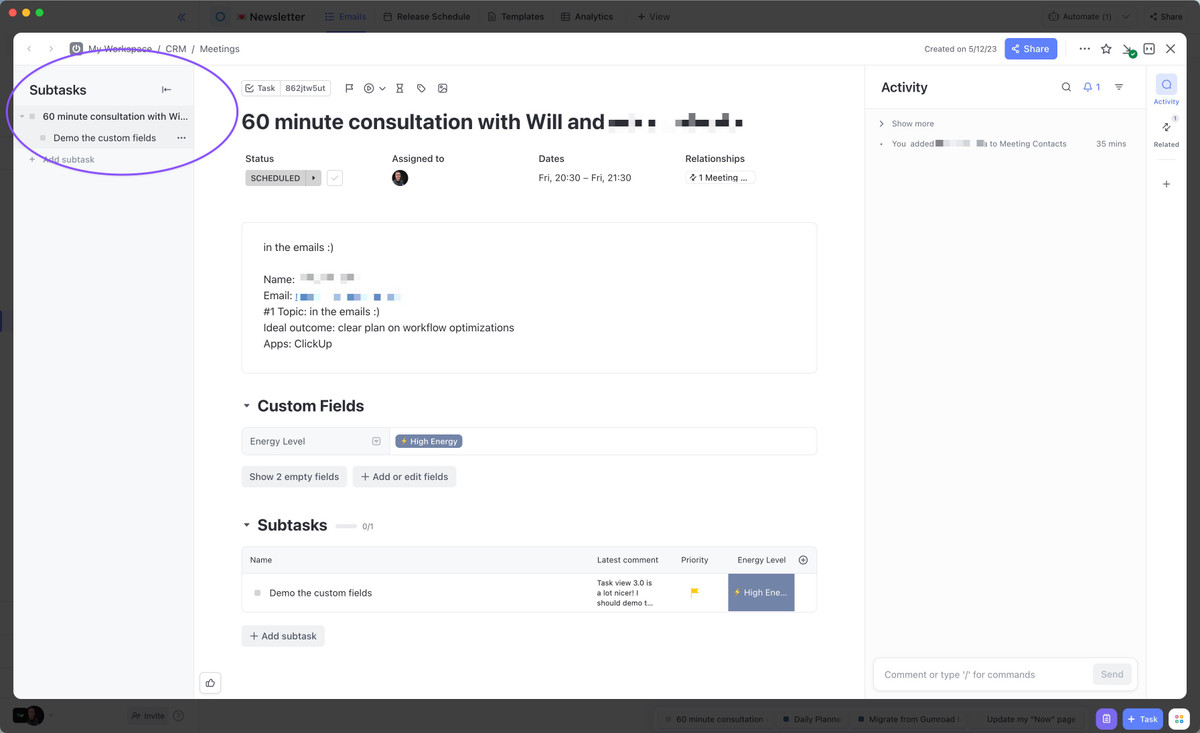Click the cover image icon

point(443,88)
